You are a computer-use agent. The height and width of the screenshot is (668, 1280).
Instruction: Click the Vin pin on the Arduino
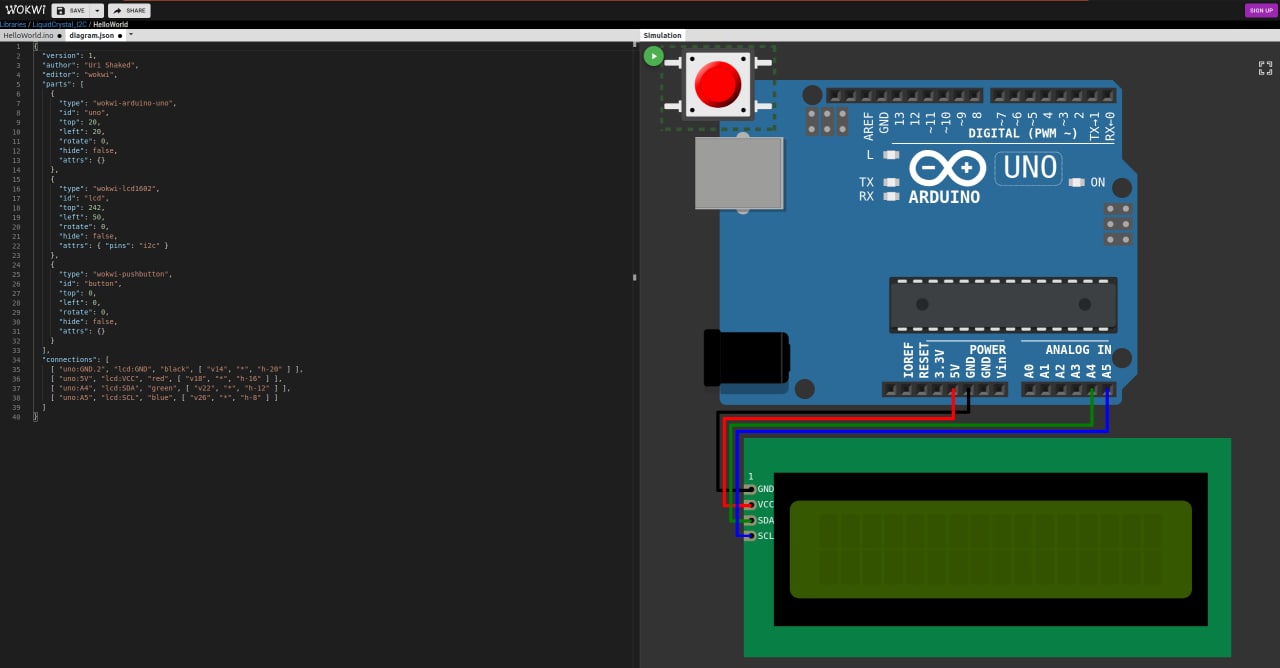[1001, 389]
